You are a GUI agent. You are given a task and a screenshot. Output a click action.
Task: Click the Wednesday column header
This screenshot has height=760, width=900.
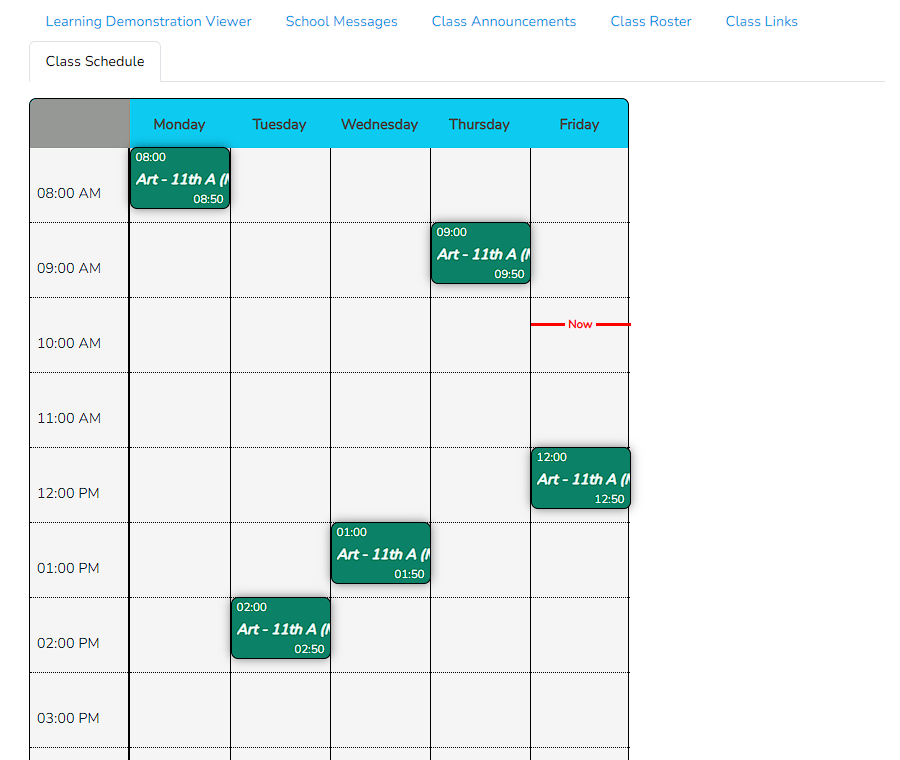(x=379, y=124)
